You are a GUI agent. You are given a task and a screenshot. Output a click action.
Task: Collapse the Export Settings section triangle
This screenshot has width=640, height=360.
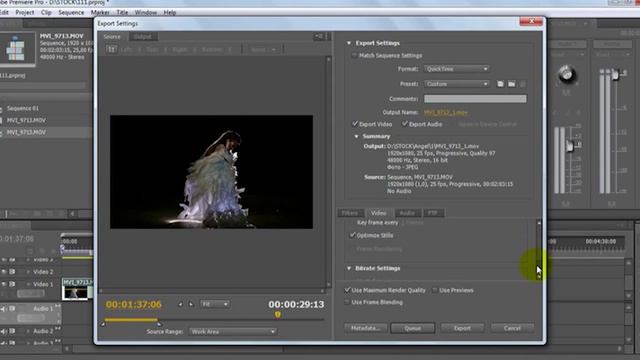349,43
